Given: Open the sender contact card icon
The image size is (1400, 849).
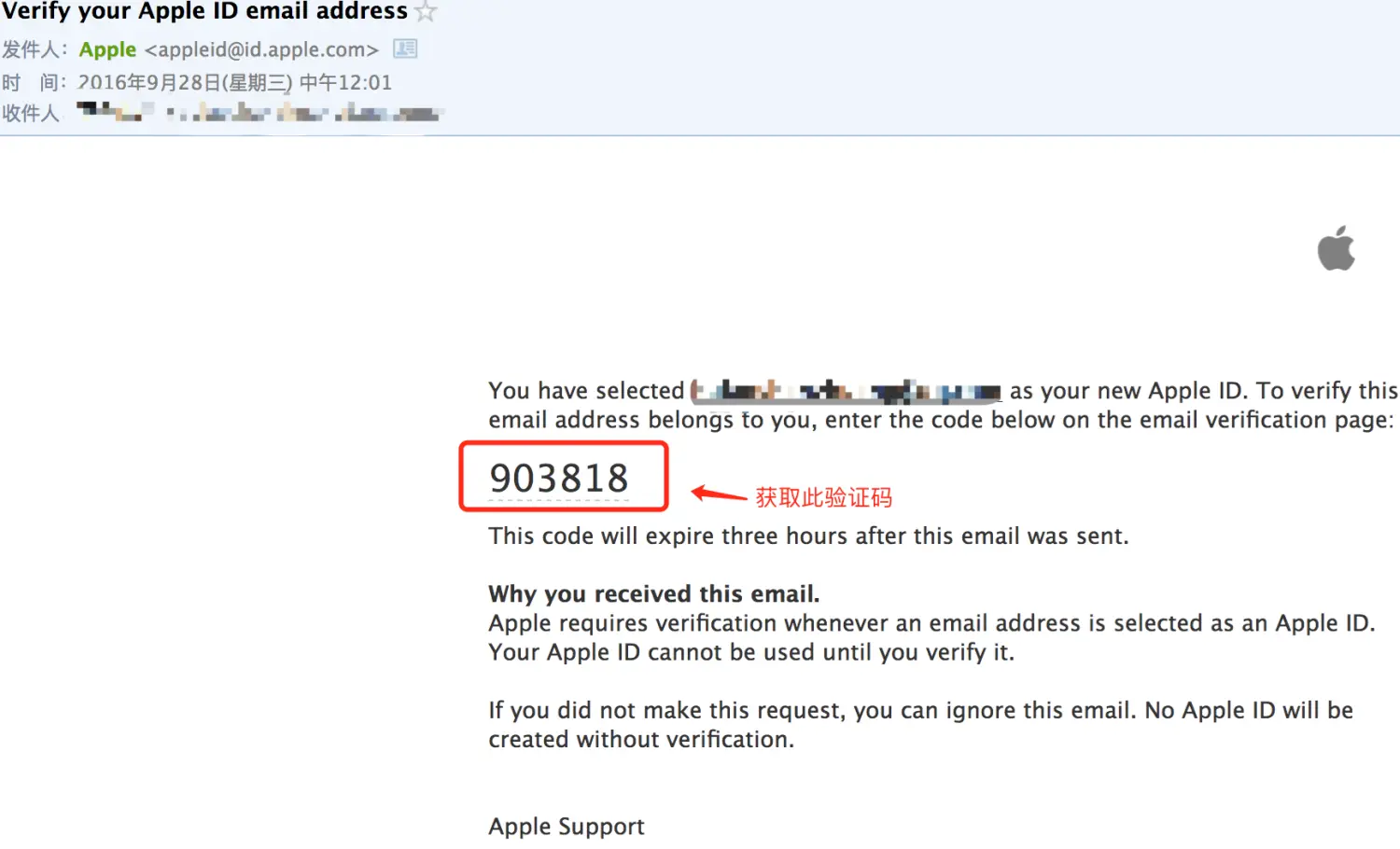Looking at the screenshot, I should 405,49.
